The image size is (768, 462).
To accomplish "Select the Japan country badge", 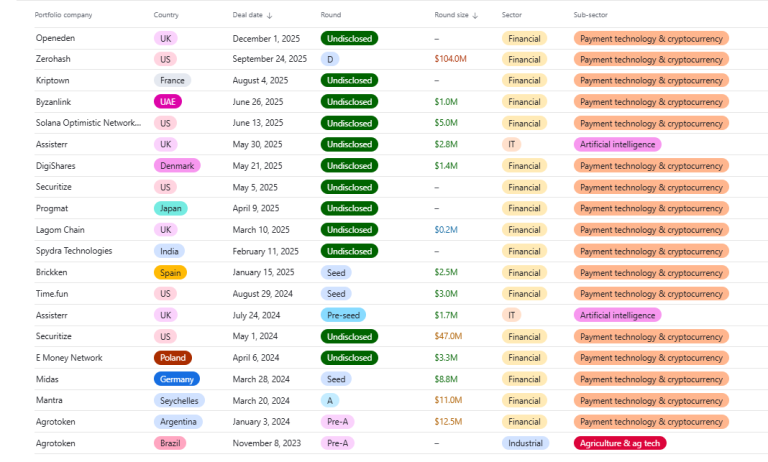I will (171, 208).
